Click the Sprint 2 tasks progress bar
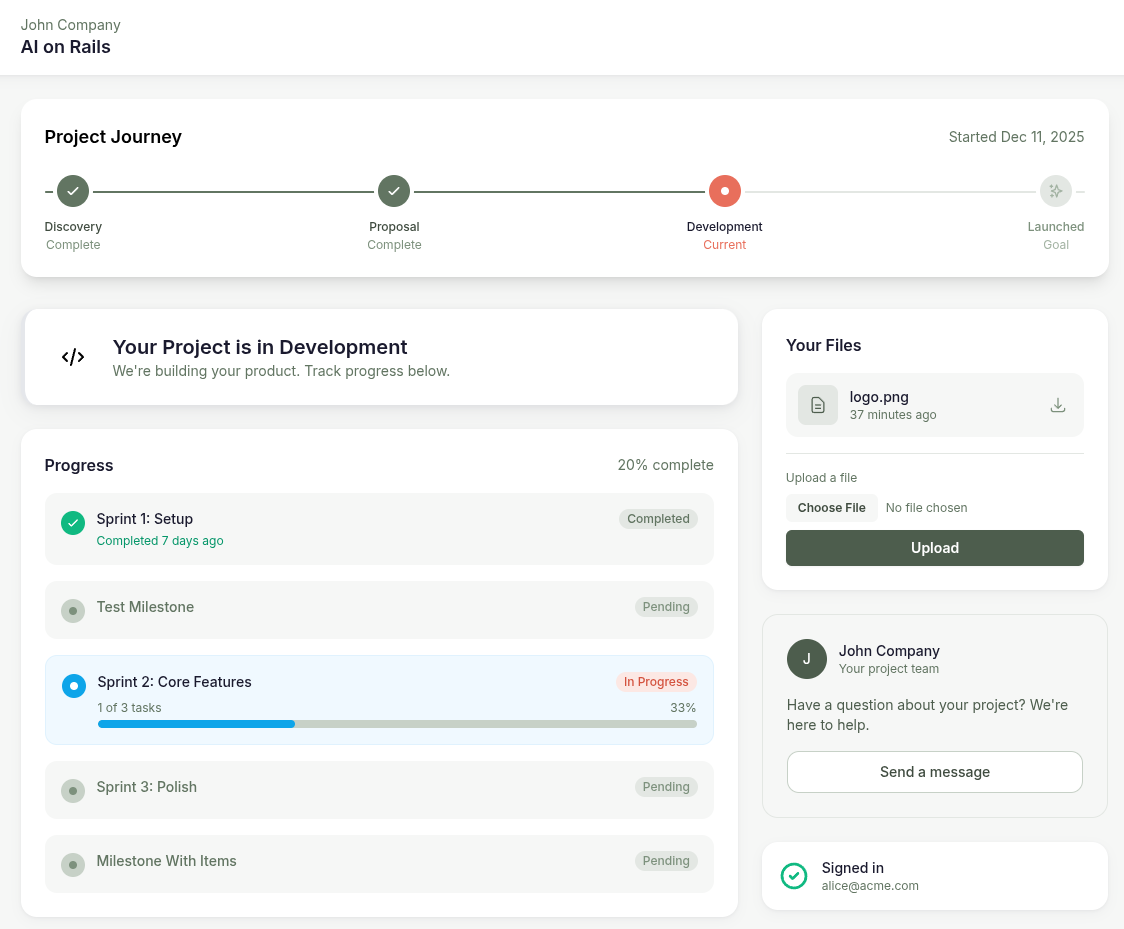The image size is (1124, 929). [397, 724]
